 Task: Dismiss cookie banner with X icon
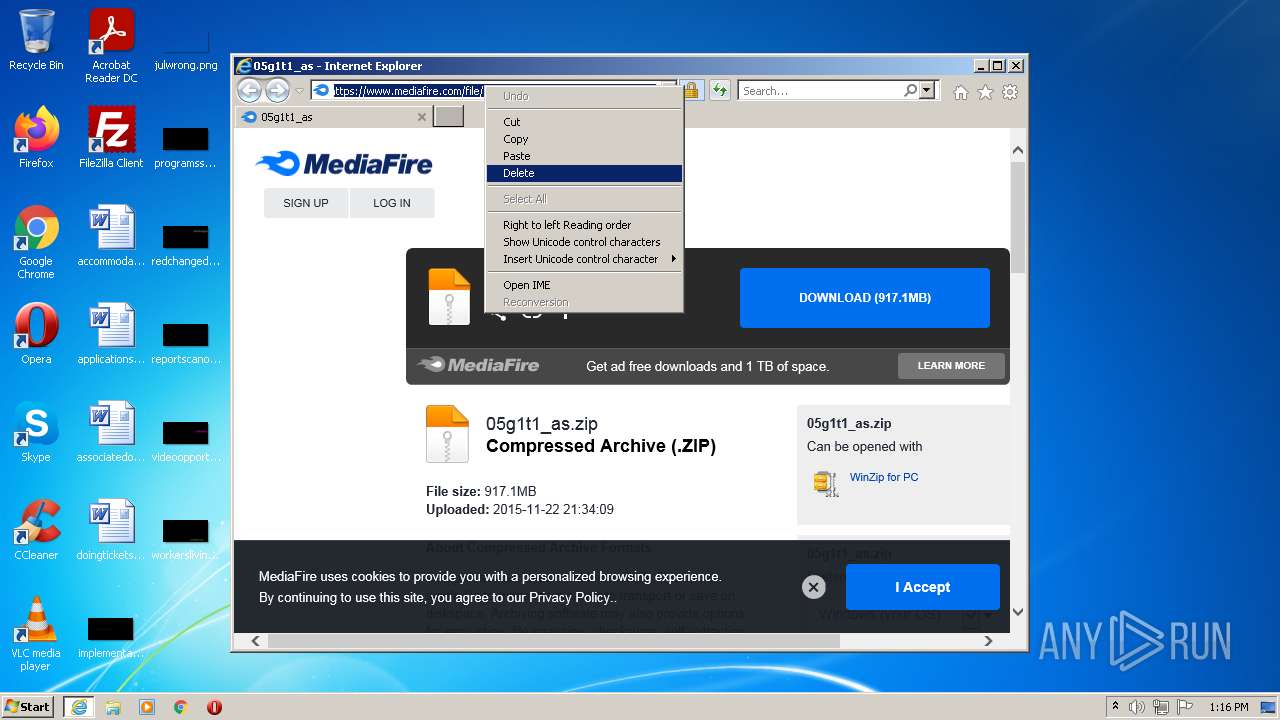pyautogui.click(x=813, y=587)
